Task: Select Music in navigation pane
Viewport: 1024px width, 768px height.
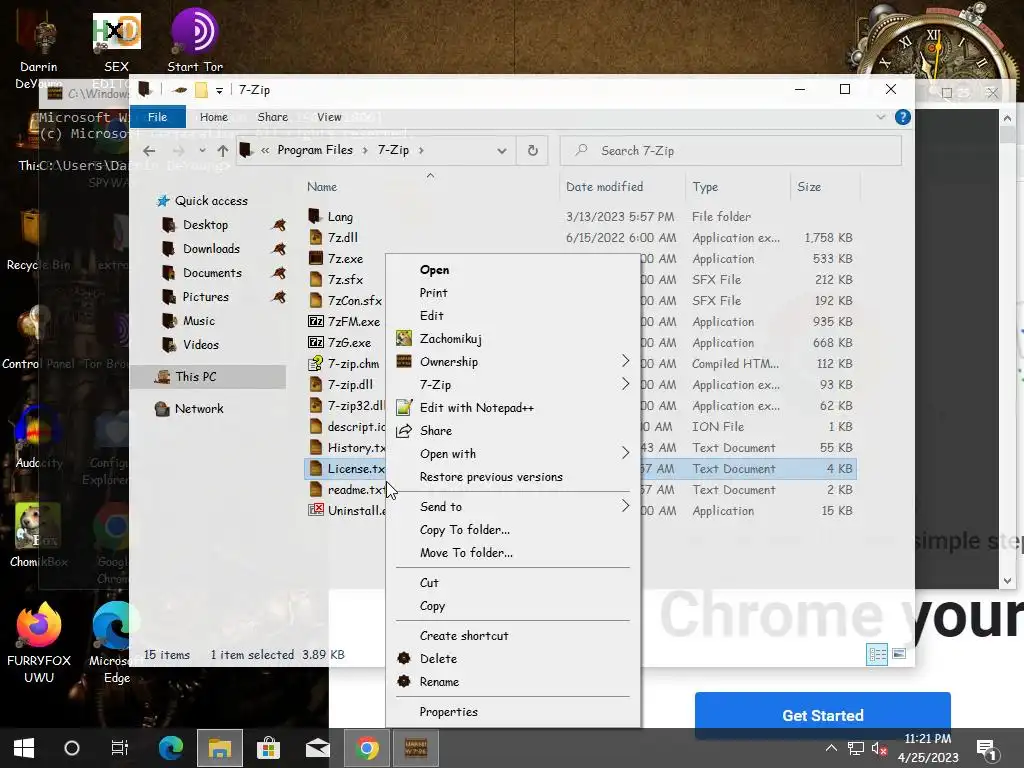Action: [x=199, y=321]
